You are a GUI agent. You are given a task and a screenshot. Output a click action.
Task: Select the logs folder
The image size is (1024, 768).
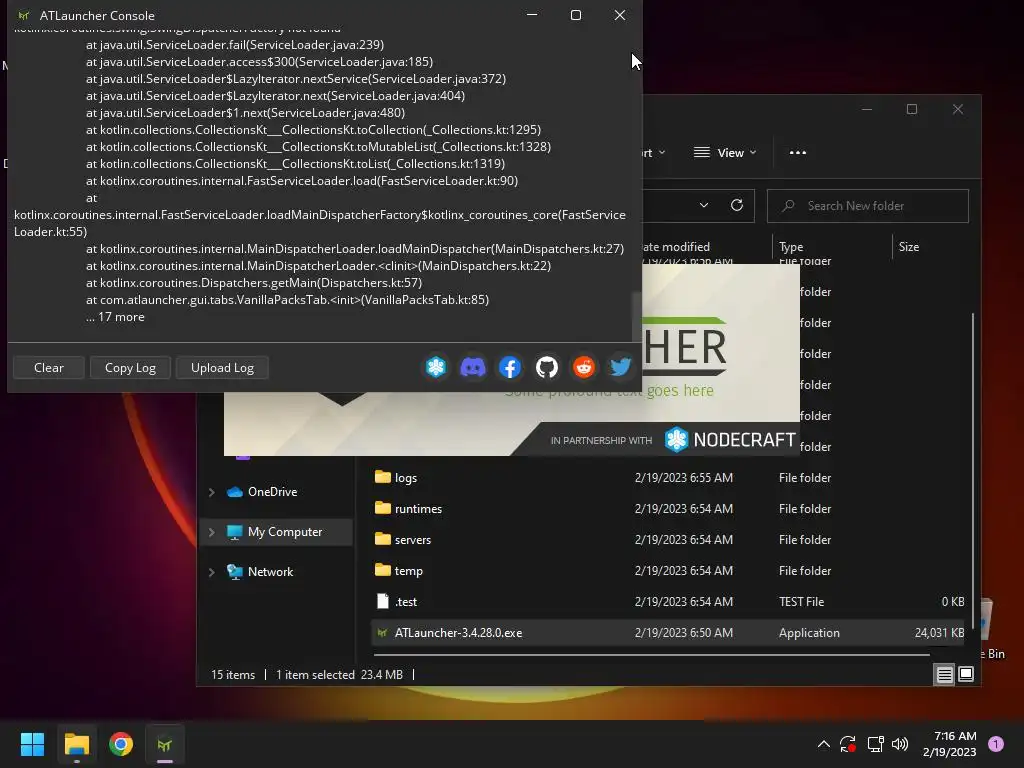click(667, 477)
